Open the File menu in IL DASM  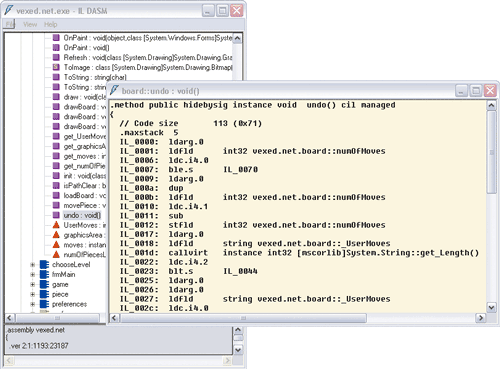coord(10,24)
